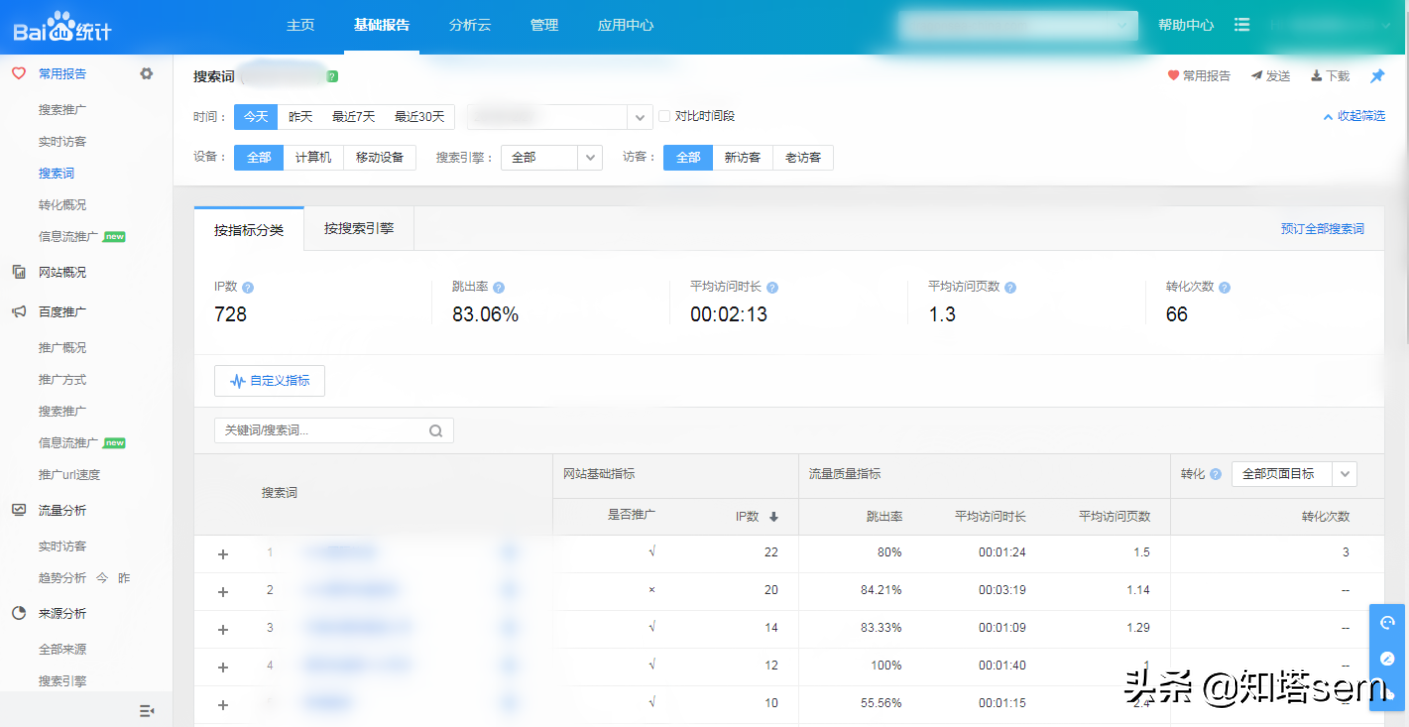Click the 网站概况 sidebar icon
The width and height of the screenshot is (1409, 727).
(x=19, y=272)
